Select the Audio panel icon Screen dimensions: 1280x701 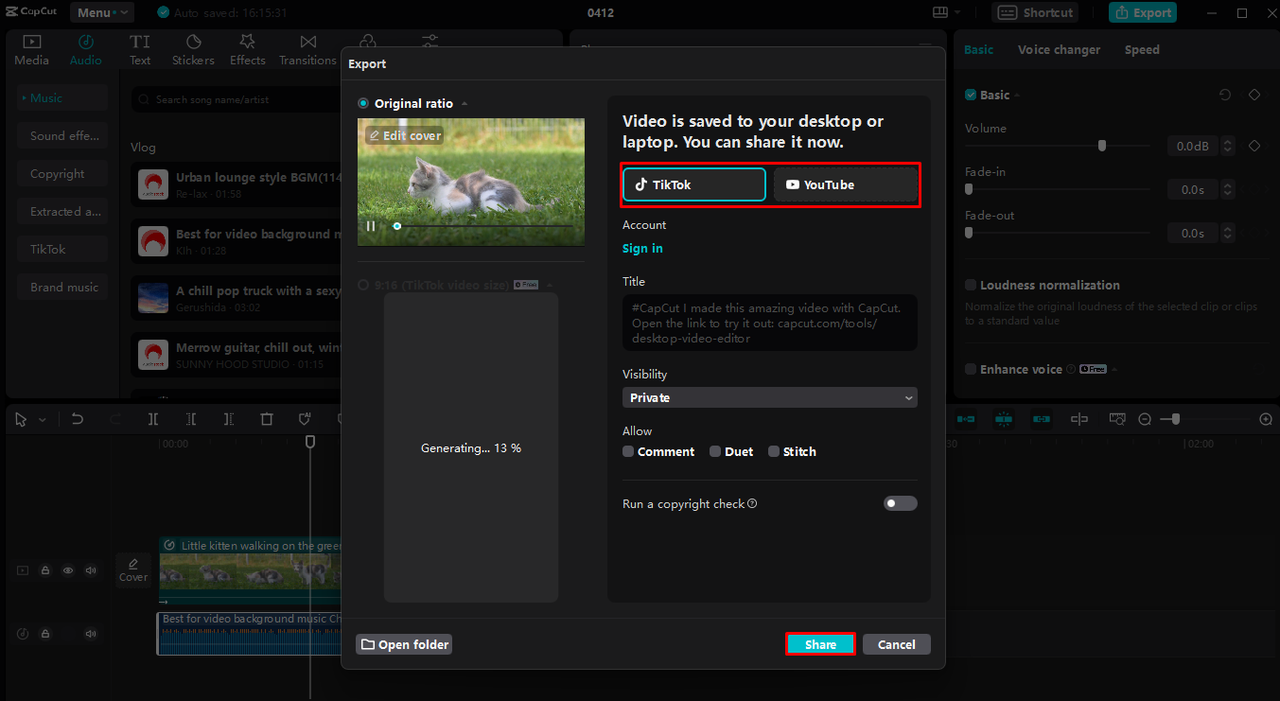[85, 49]
